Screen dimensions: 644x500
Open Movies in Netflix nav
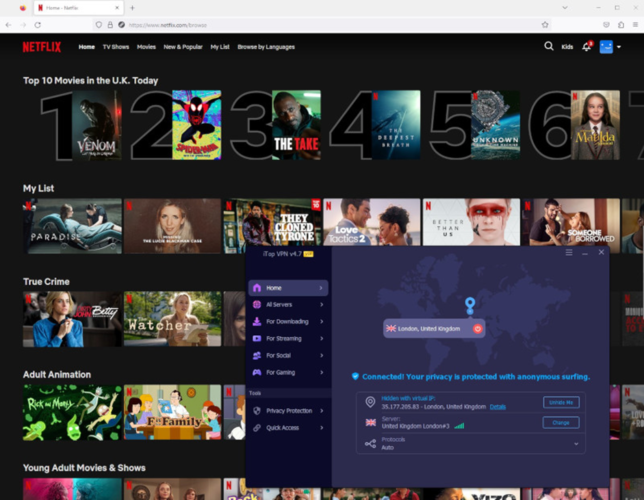coord(146,47)
